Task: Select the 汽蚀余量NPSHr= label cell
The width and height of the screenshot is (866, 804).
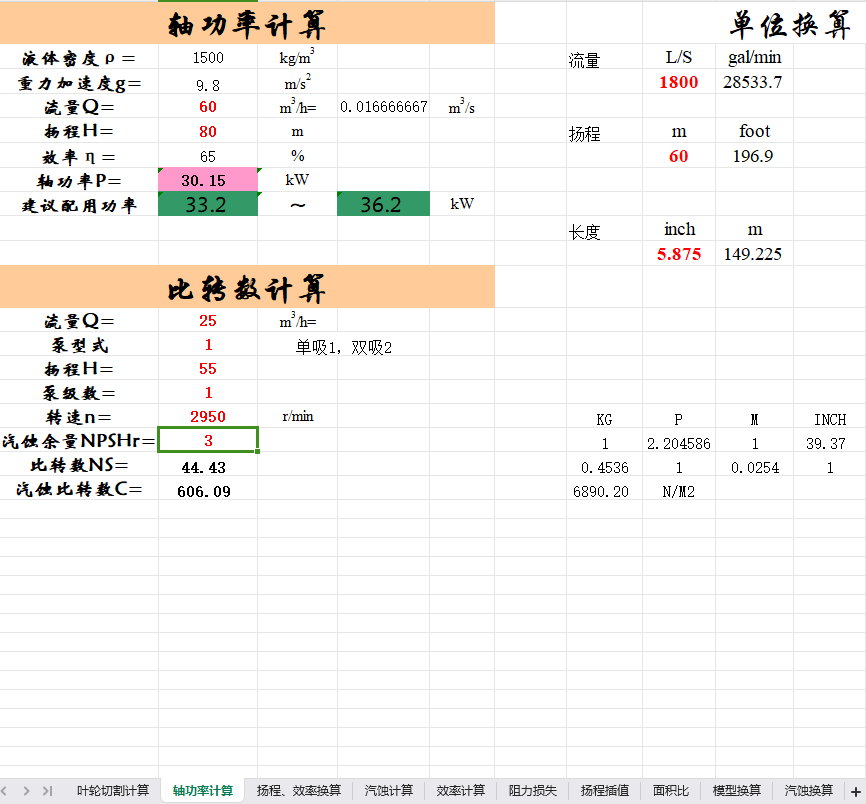Action: (79, 440)
